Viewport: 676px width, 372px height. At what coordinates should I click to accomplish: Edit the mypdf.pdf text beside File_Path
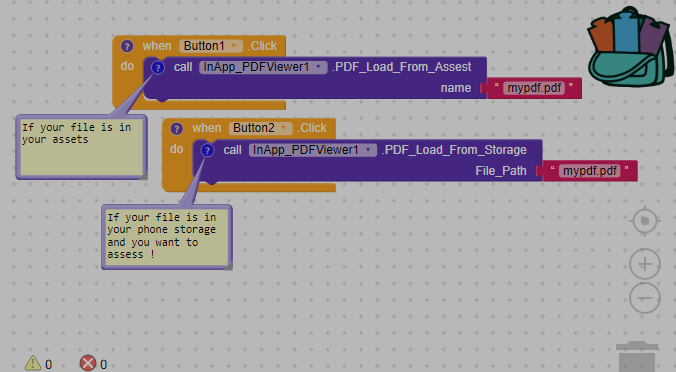click(589, 171)
